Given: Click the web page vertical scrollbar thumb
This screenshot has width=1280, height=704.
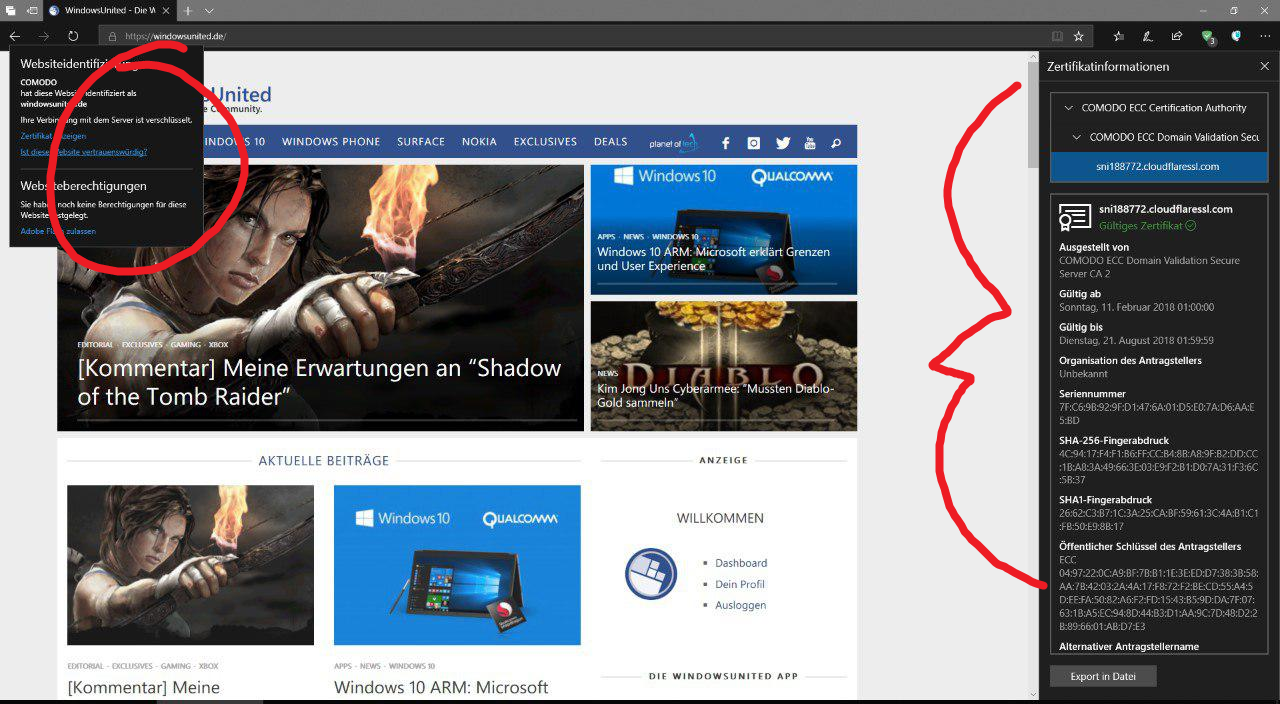Looking at the screenshot, I should click(x=1033, y=115).
